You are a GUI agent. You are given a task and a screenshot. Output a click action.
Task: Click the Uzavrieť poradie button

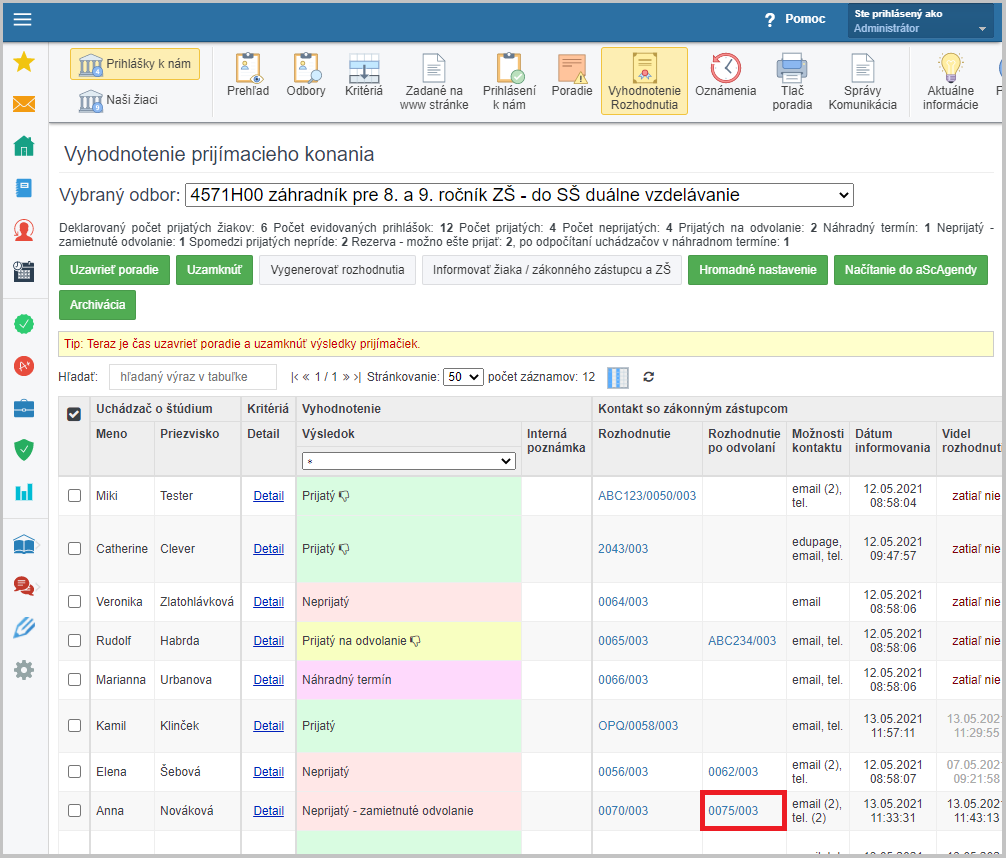pyautogui.click(x=114, y=270)
